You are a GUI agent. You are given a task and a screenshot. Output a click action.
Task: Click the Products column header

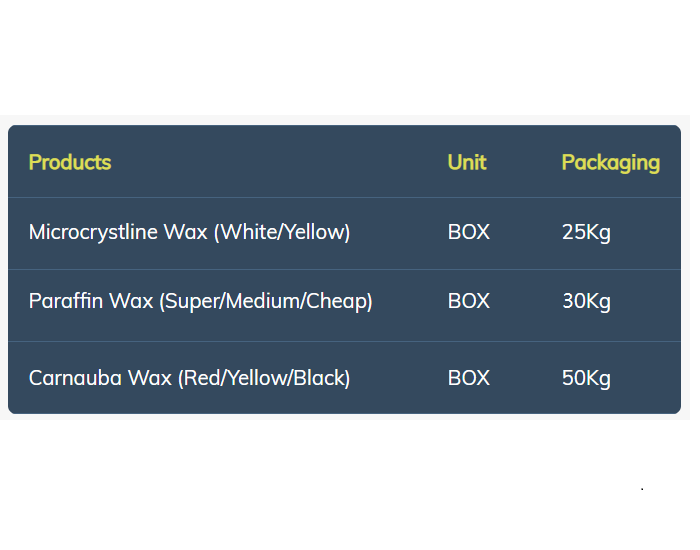(70, 162)
